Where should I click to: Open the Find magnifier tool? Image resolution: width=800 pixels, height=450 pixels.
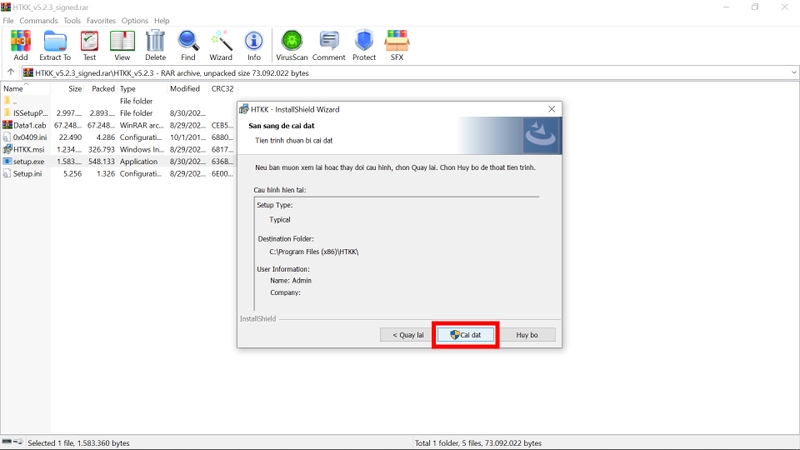[188, 45]
